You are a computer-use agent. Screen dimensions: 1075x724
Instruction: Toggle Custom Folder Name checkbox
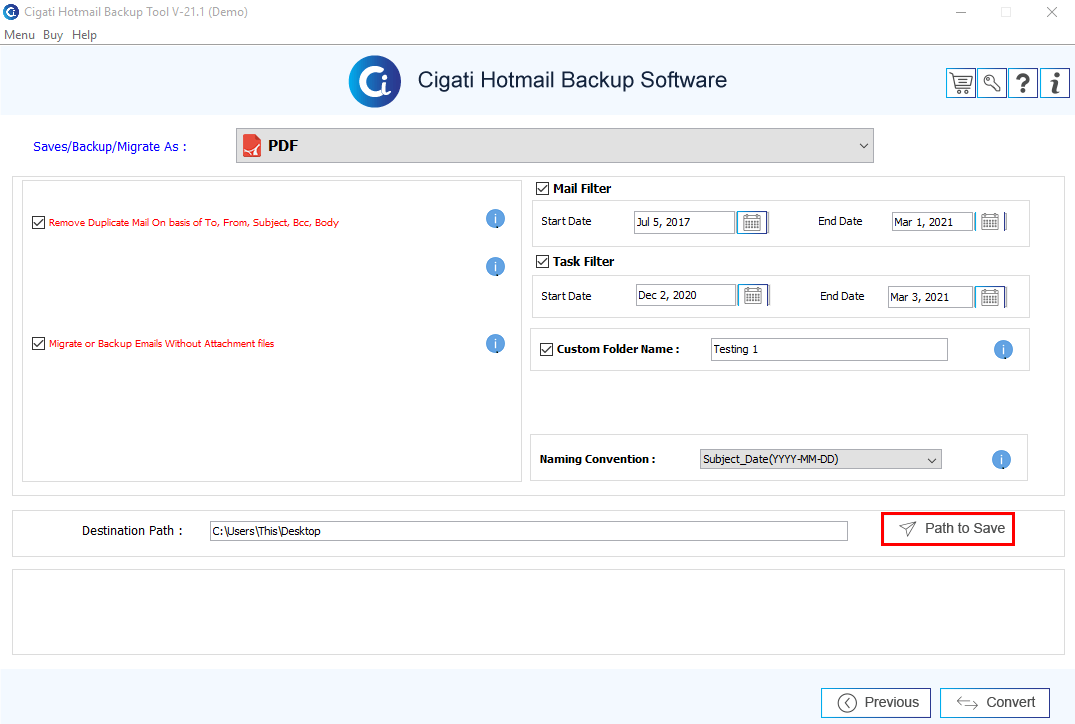point(546,350)
